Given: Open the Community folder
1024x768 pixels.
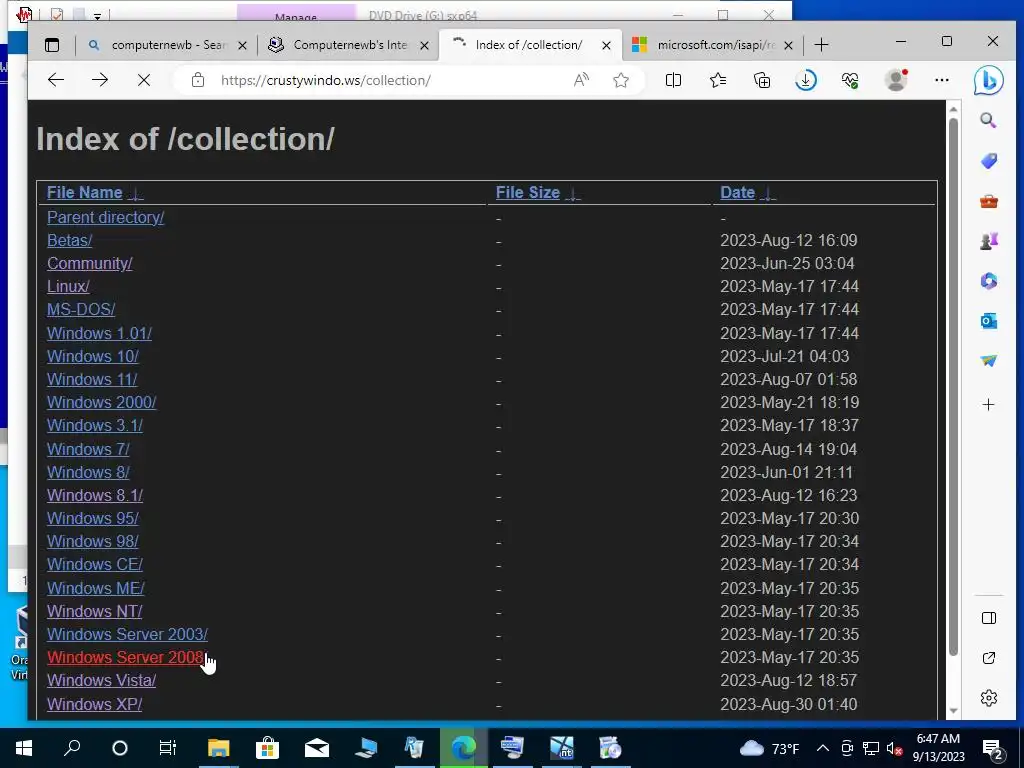Looking at the screenshot, I should click(89, 263).
